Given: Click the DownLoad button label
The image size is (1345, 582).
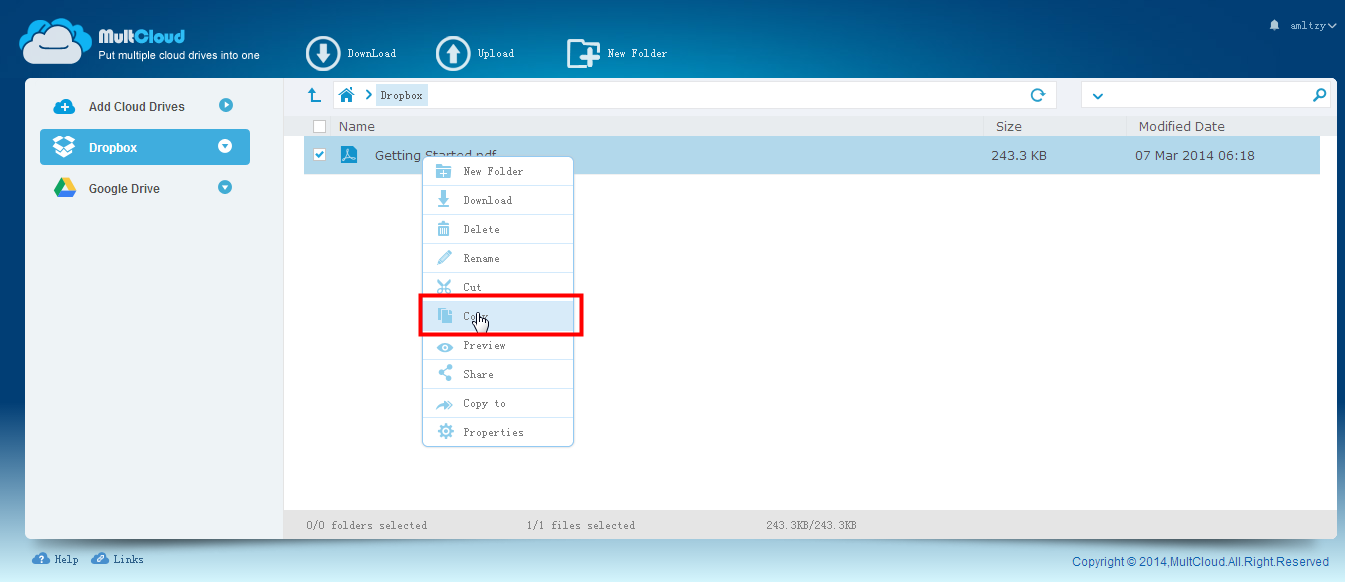Looking at the screenshot, I should [x=372, y=53].
